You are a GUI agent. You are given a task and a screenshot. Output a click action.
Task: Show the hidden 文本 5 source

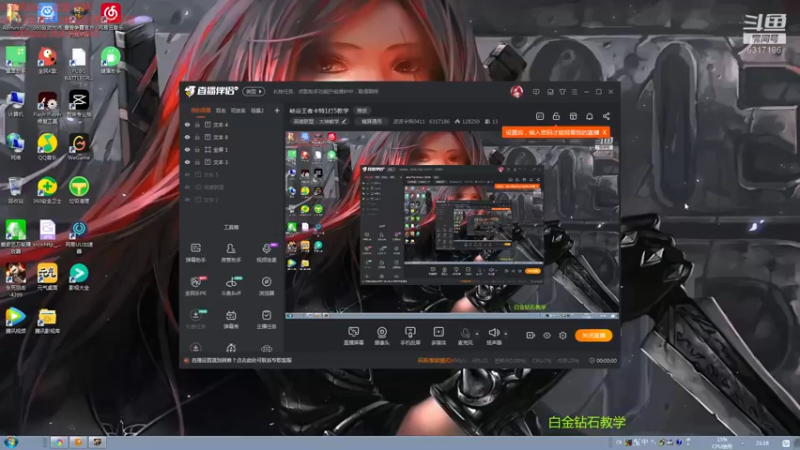click(187, 174)
